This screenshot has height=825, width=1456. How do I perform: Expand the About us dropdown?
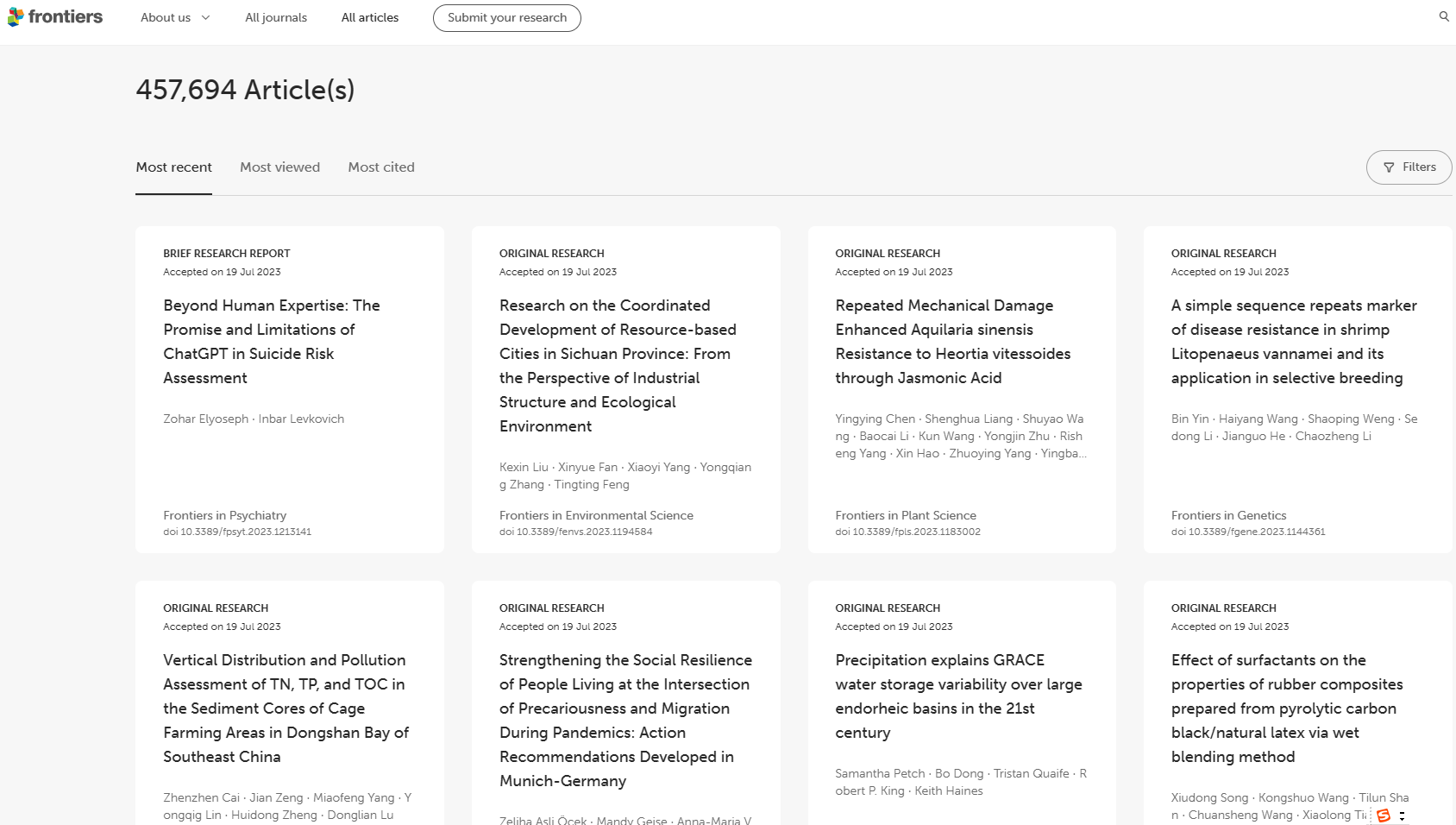175,17
